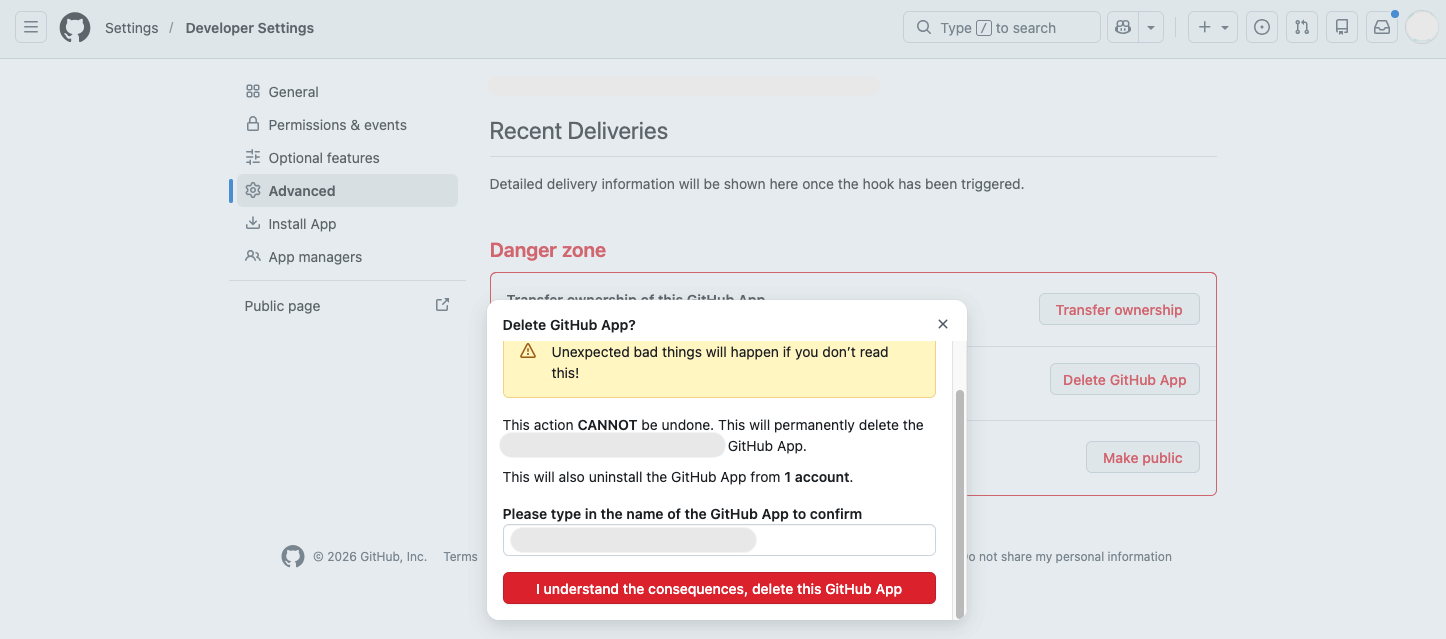This screenshot has width=1446, height=639.
Task: Expand the Copilot dropdown arrow
Action: click(x=1151, y=27)
